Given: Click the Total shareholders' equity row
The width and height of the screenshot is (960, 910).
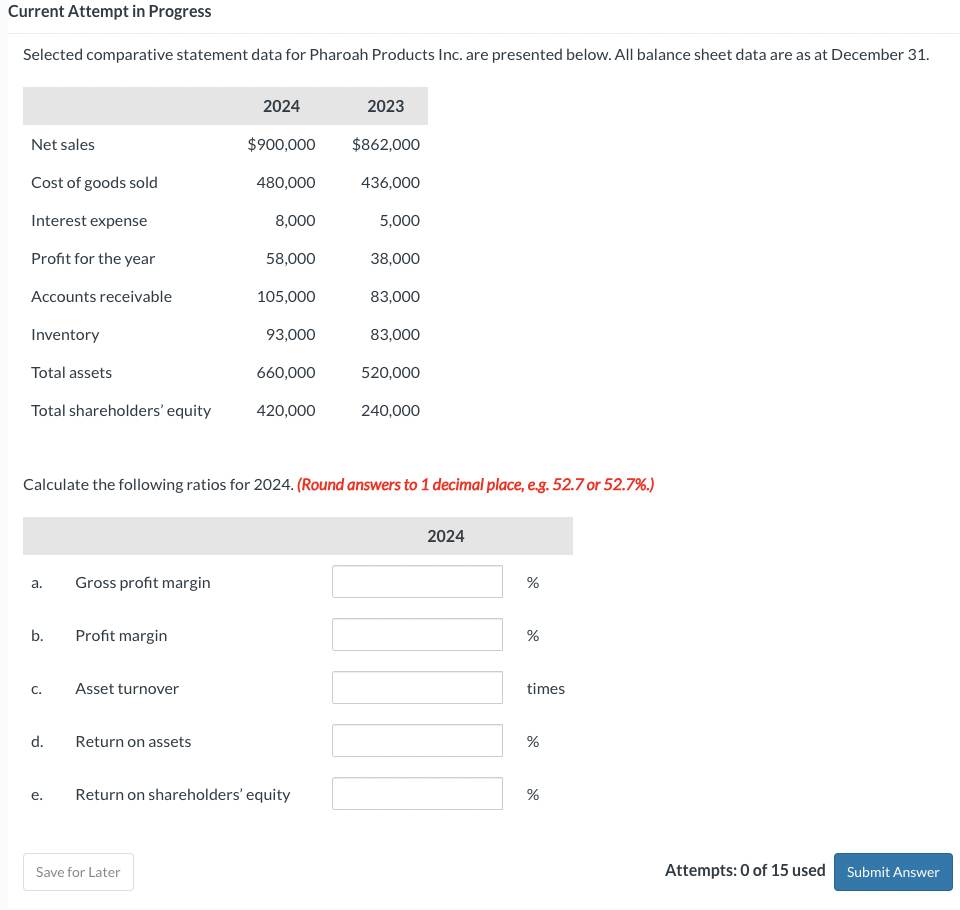Looking at the screenshot, I should (x=121, y=410).
